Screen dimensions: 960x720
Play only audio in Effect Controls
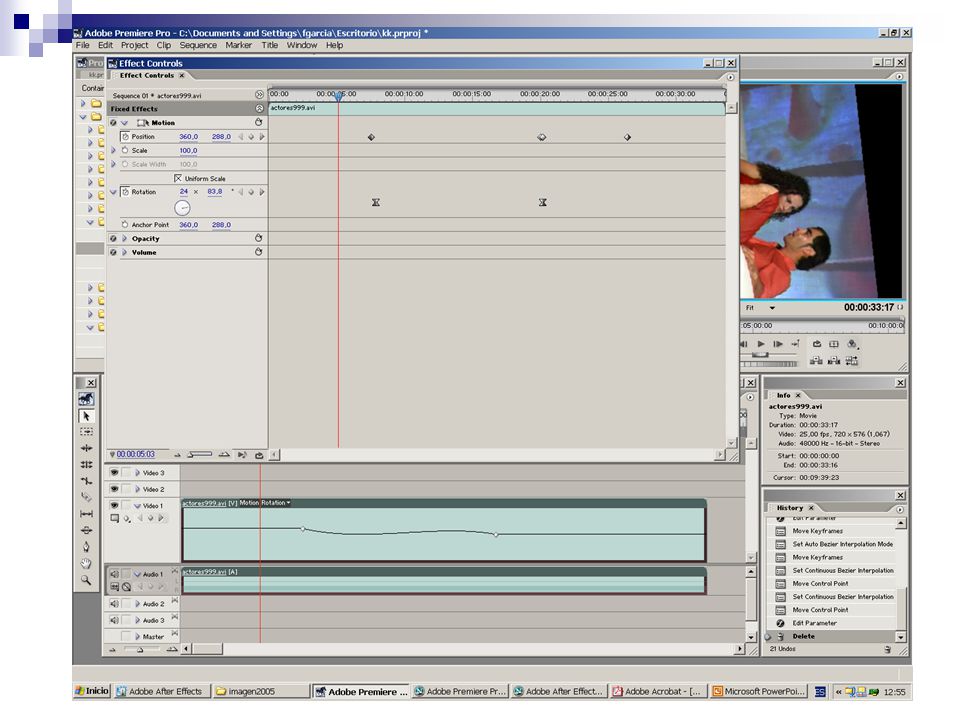click(x=242, y=455)
